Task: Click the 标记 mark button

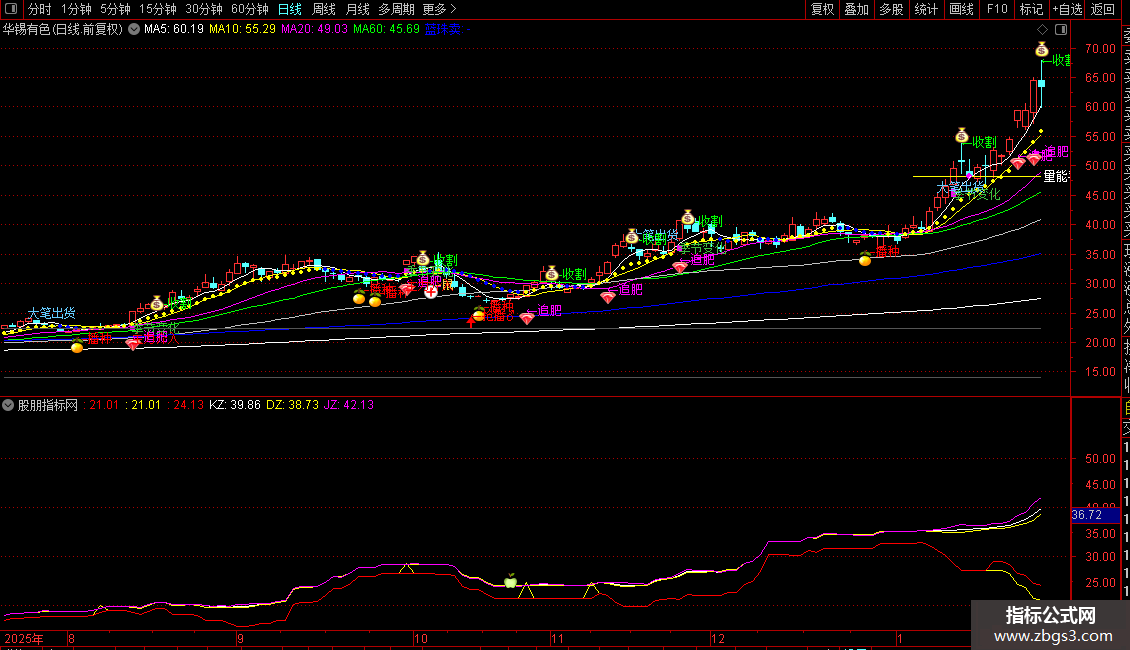Action: point(1031,9)
